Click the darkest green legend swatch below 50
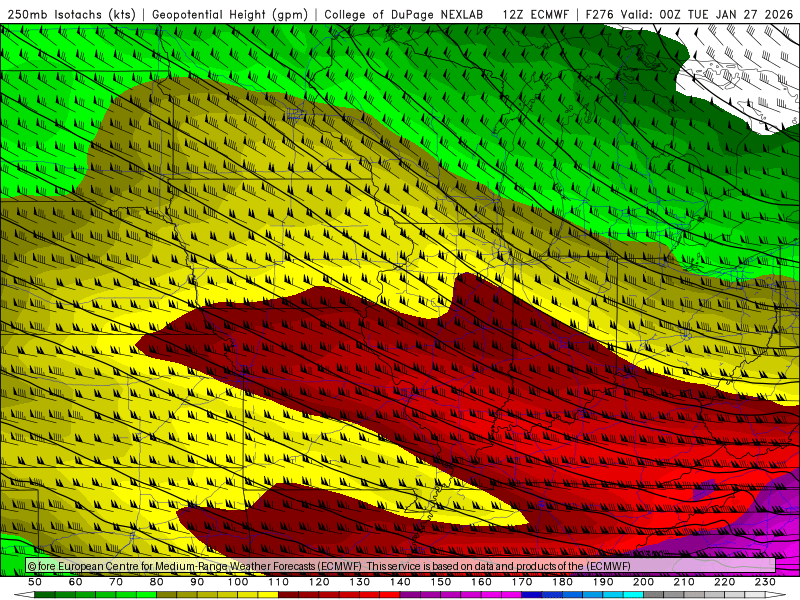The width and height of the screenshot is (800, 600). 44,594
